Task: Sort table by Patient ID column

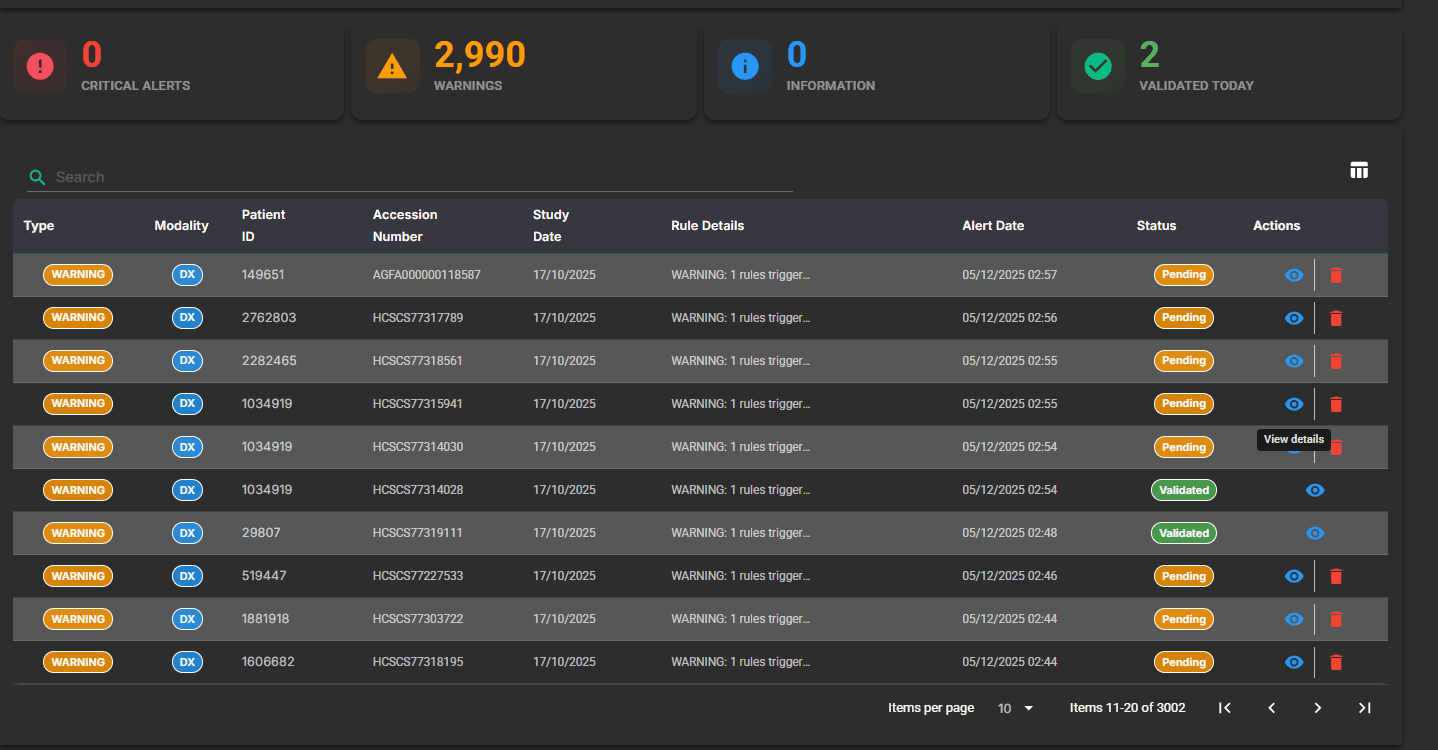Action: 263,226
